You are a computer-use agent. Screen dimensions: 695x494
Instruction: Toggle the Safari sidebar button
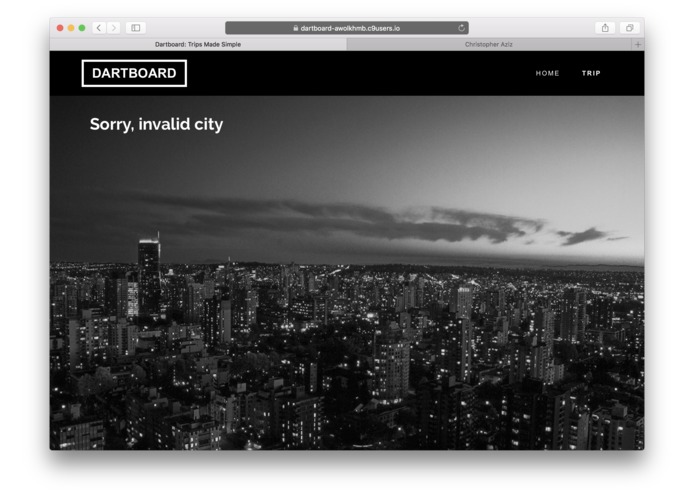pyautogui.click(x=136, y=28)
